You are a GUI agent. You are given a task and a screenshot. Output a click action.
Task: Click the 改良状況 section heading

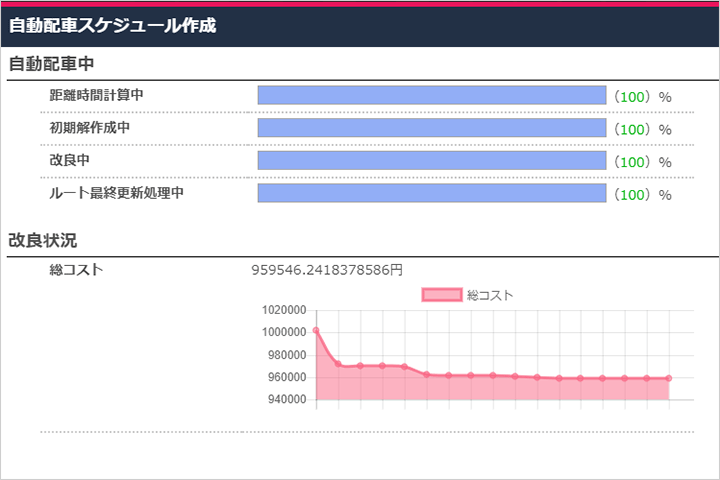click(42, 240)
